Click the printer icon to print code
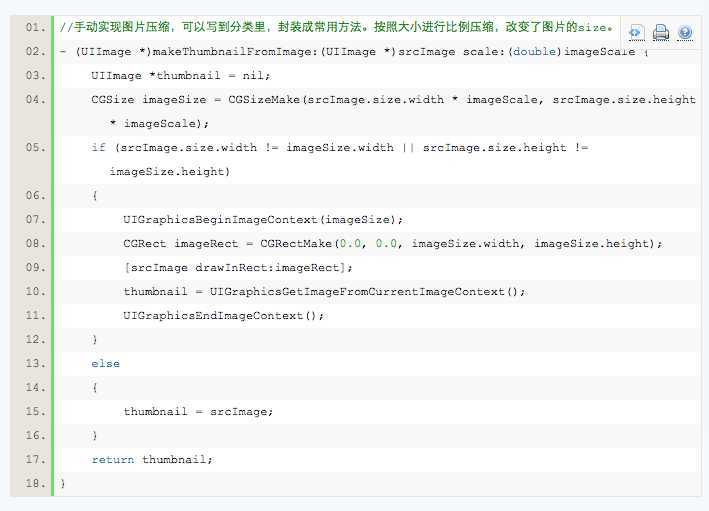Viewport: 709px width, 511px height. click(x=661, y=33)
